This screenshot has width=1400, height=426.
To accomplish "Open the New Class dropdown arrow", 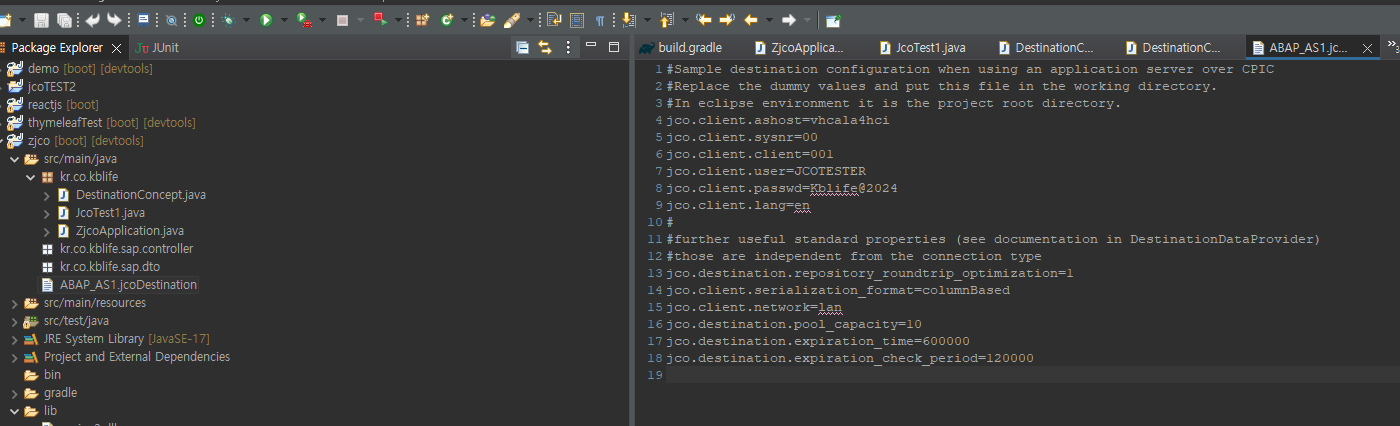I will coord(464,20).
